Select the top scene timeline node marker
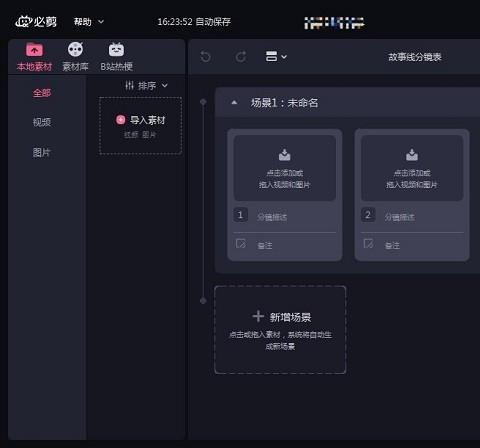Screen dimensions: 480x448 (203, 102)
